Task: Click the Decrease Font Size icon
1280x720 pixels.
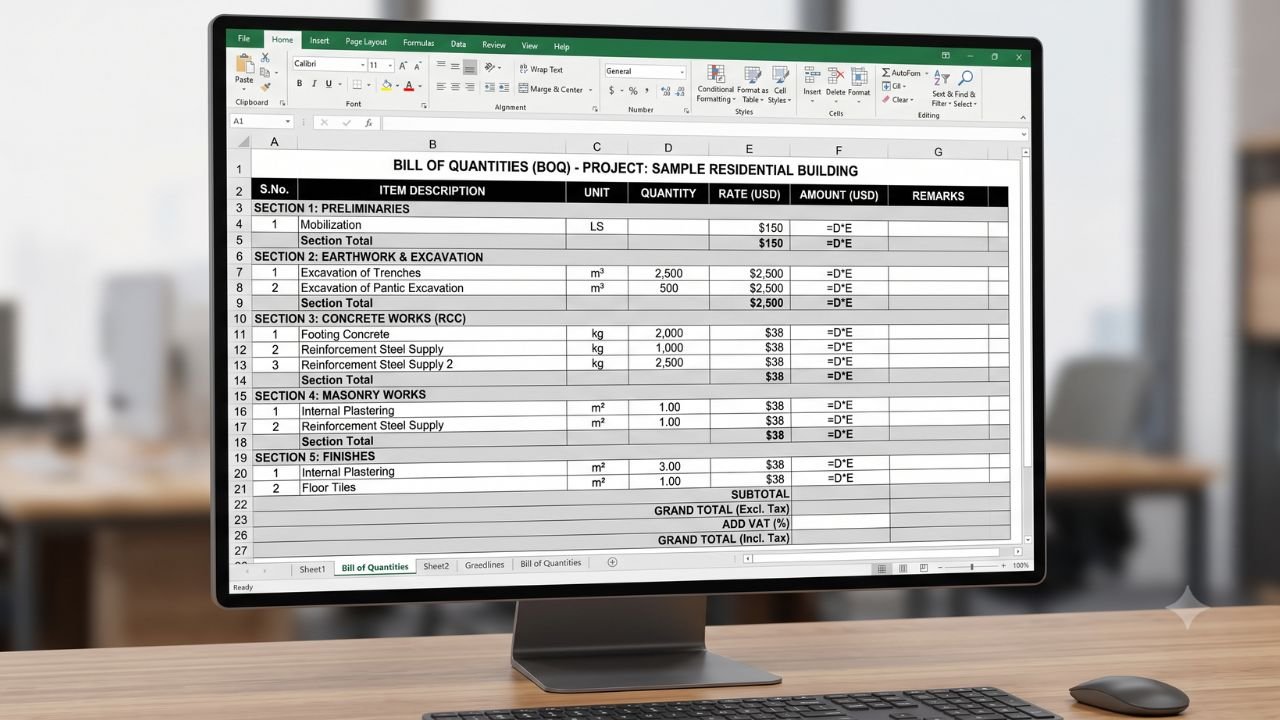Action: (418, 65)
